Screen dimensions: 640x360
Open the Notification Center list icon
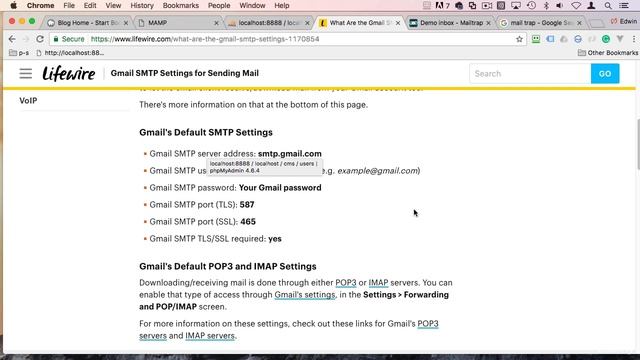(624, 6)
